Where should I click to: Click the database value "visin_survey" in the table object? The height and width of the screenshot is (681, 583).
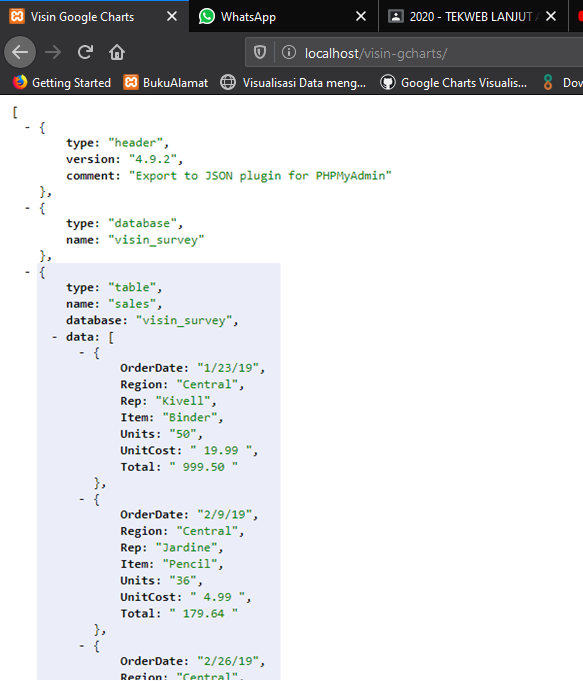(184, 321)
